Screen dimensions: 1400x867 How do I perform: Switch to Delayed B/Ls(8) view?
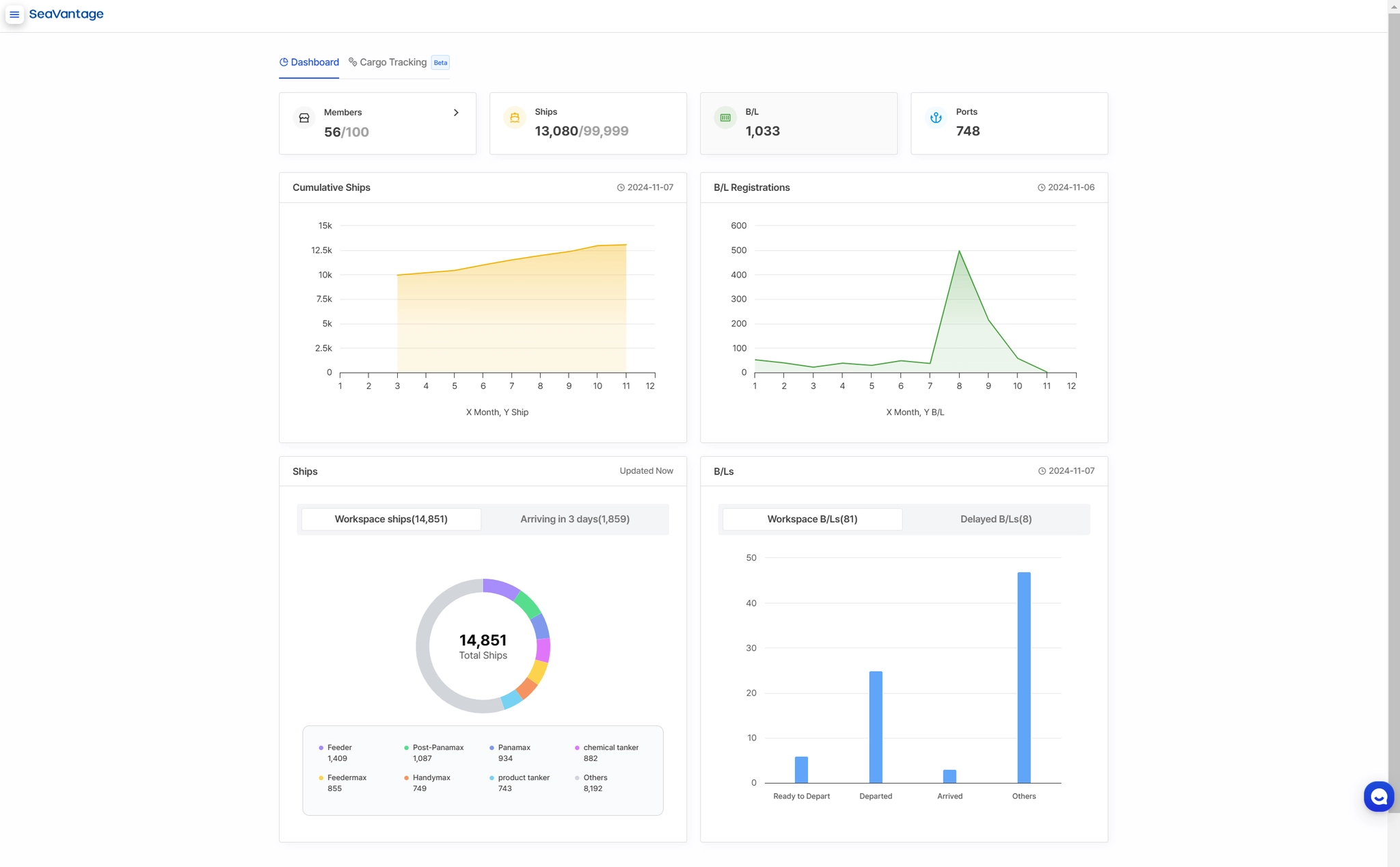pyautogui.click(x=995, y=519)
